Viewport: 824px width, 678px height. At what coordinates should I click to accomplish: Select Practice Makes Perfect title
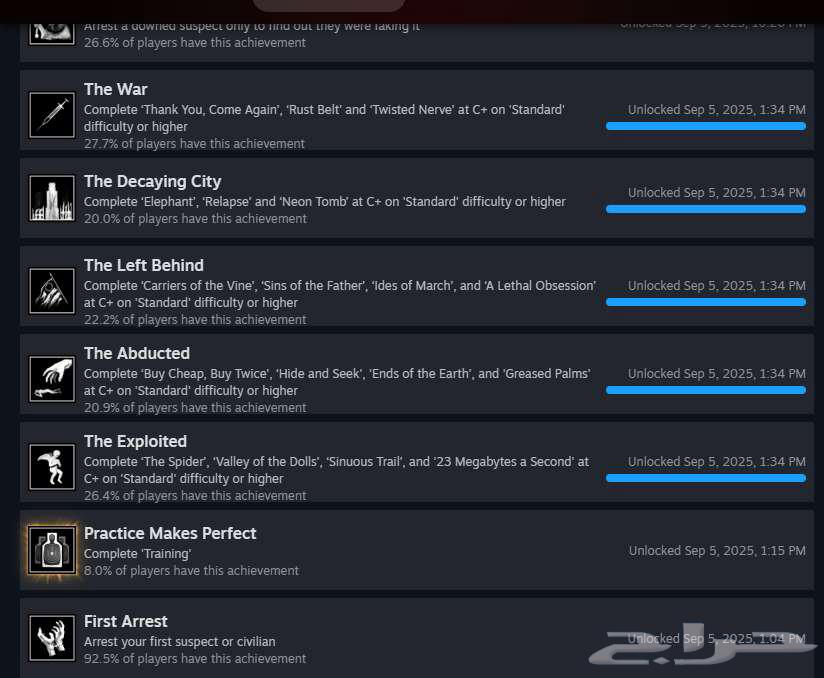(170, 533)
